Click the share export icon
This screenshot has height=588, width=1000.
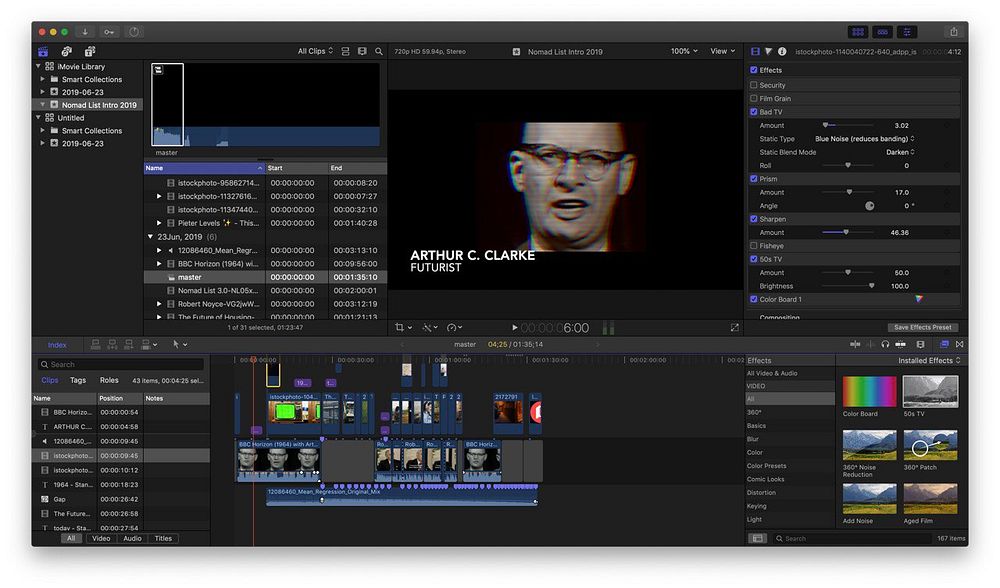tap(954, 32)
